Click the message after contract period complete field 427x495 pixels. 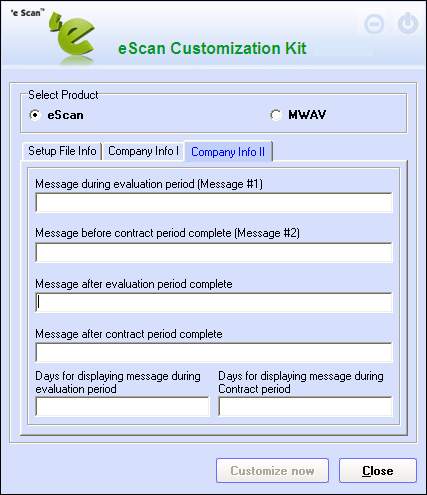coord(214,352)
